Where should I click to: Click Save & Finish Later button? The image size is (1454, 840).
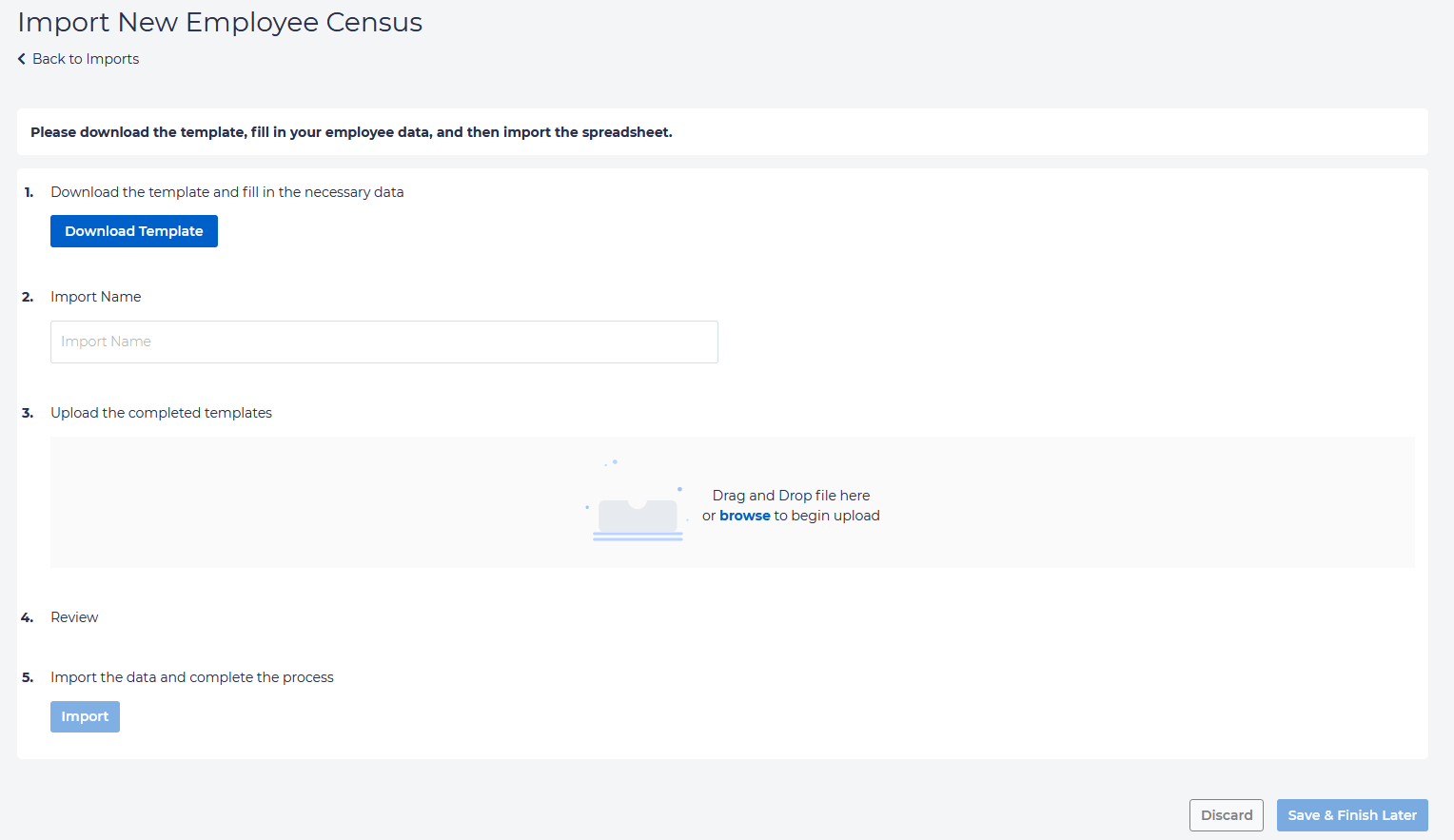click(1351, 815)
